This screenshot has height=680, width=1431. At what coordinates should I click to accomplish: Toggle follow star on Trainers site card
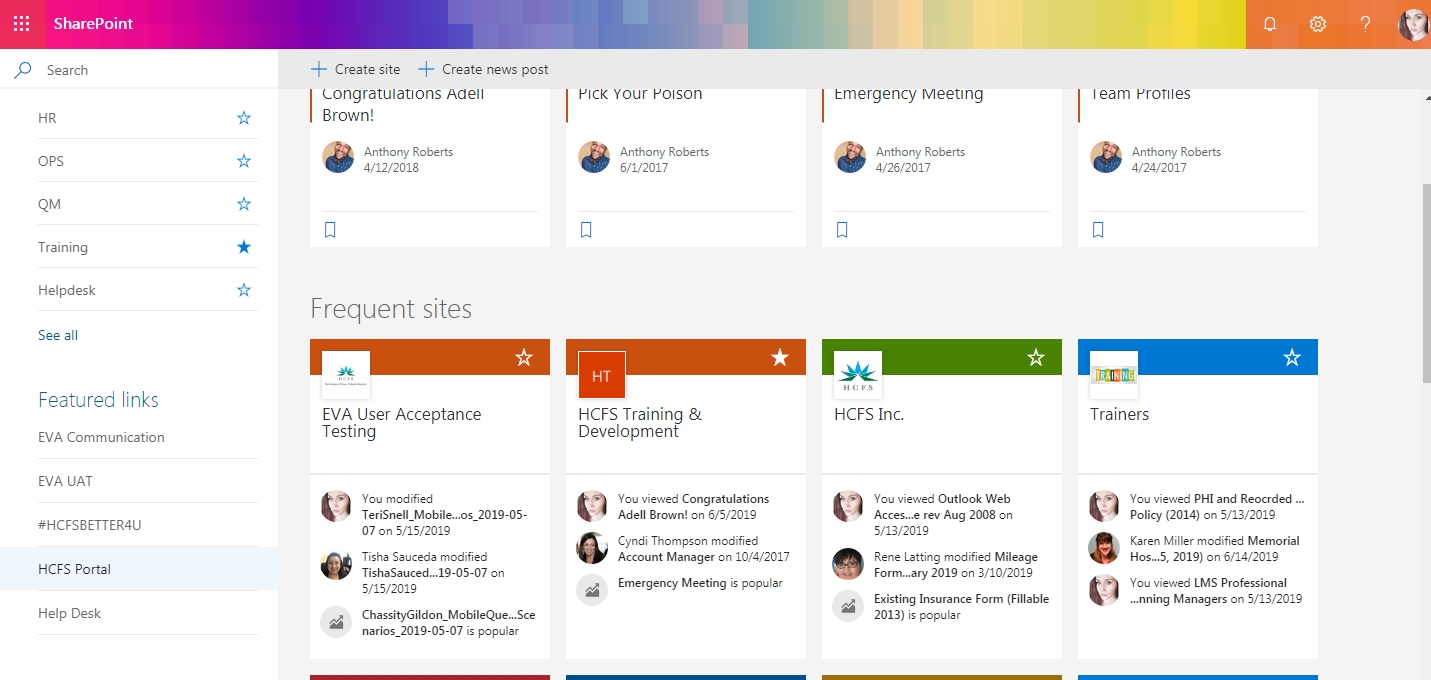coord(1292,357)
